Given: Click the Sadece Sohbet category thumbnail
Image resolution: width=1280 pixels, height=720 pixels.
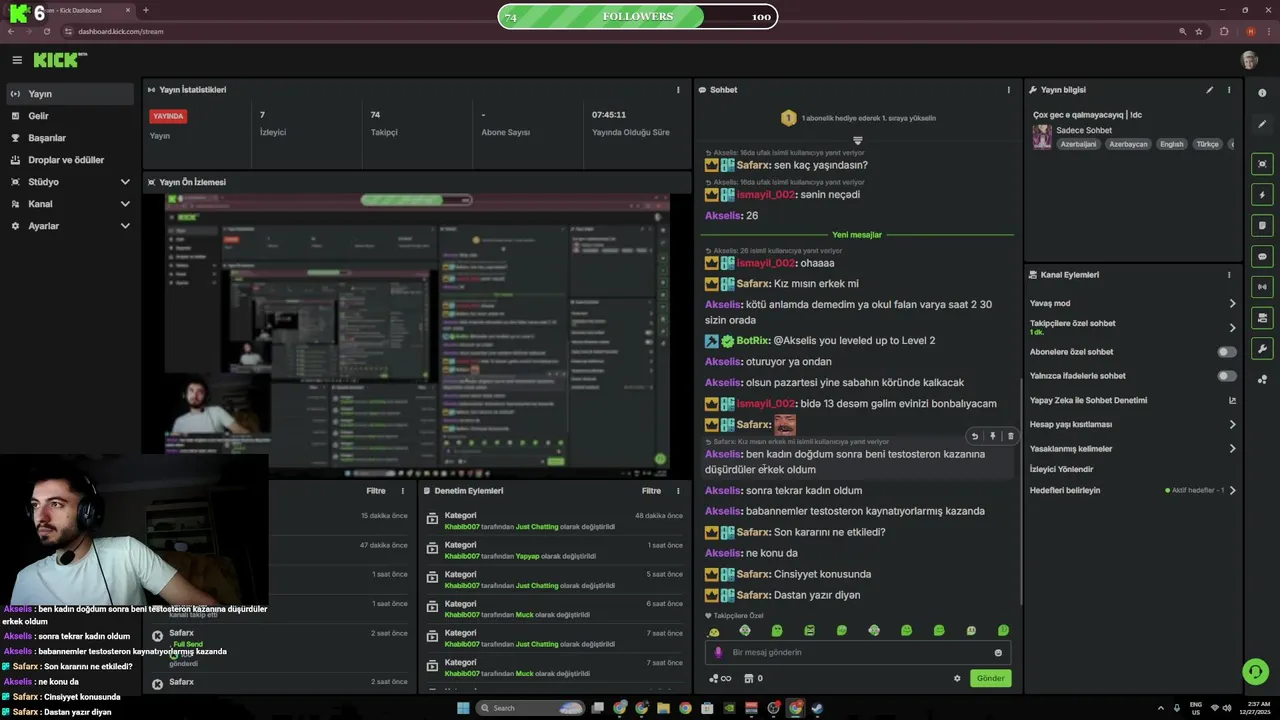Looking at the screenshot, I should point(1042,137).
